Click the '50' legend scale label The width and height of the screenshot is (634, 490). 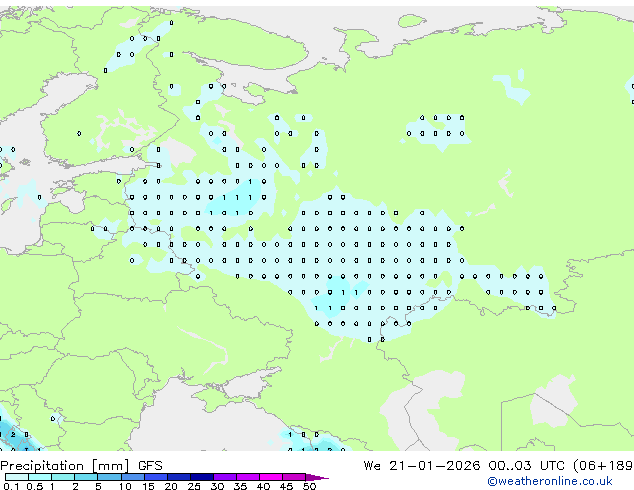click(x=309, y=486)
